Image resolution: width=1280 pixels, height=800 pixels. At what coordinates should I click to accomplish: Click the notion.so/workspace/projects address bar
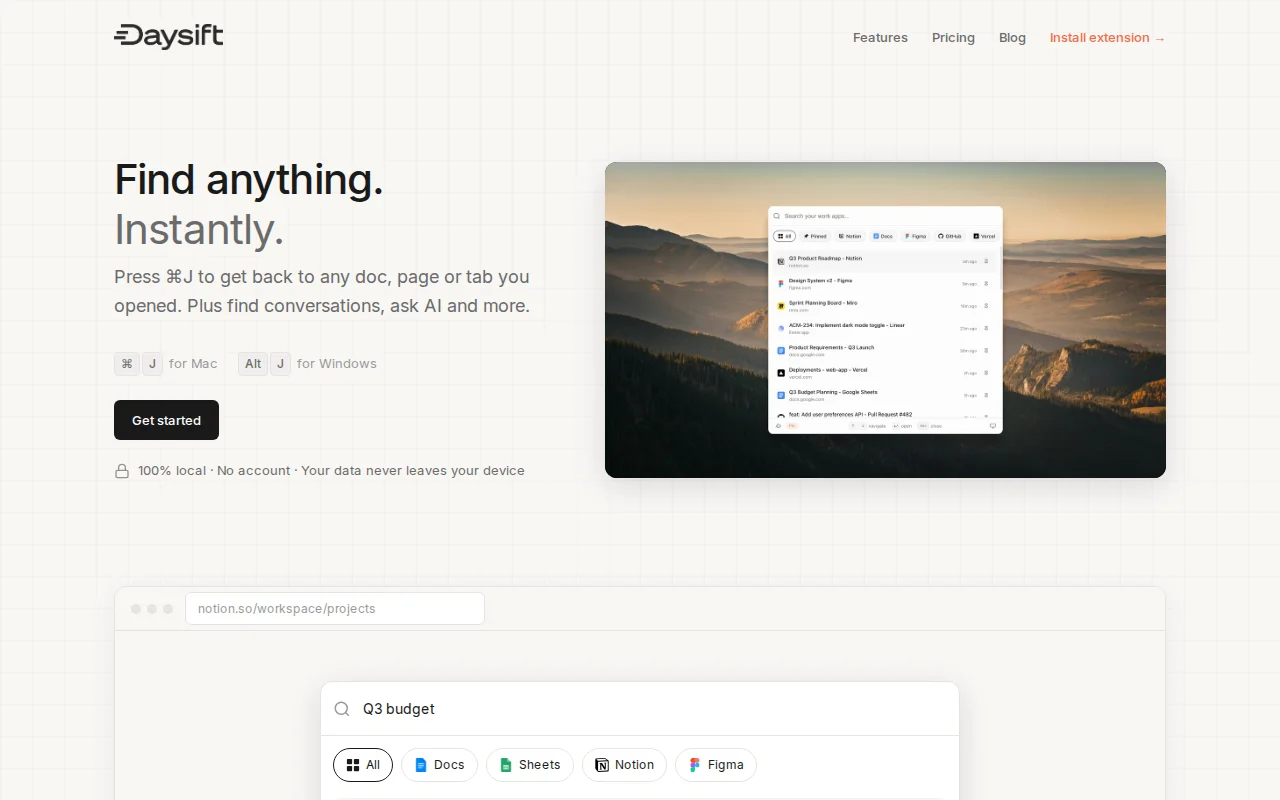pyautogui.click(x=335, y=609)
